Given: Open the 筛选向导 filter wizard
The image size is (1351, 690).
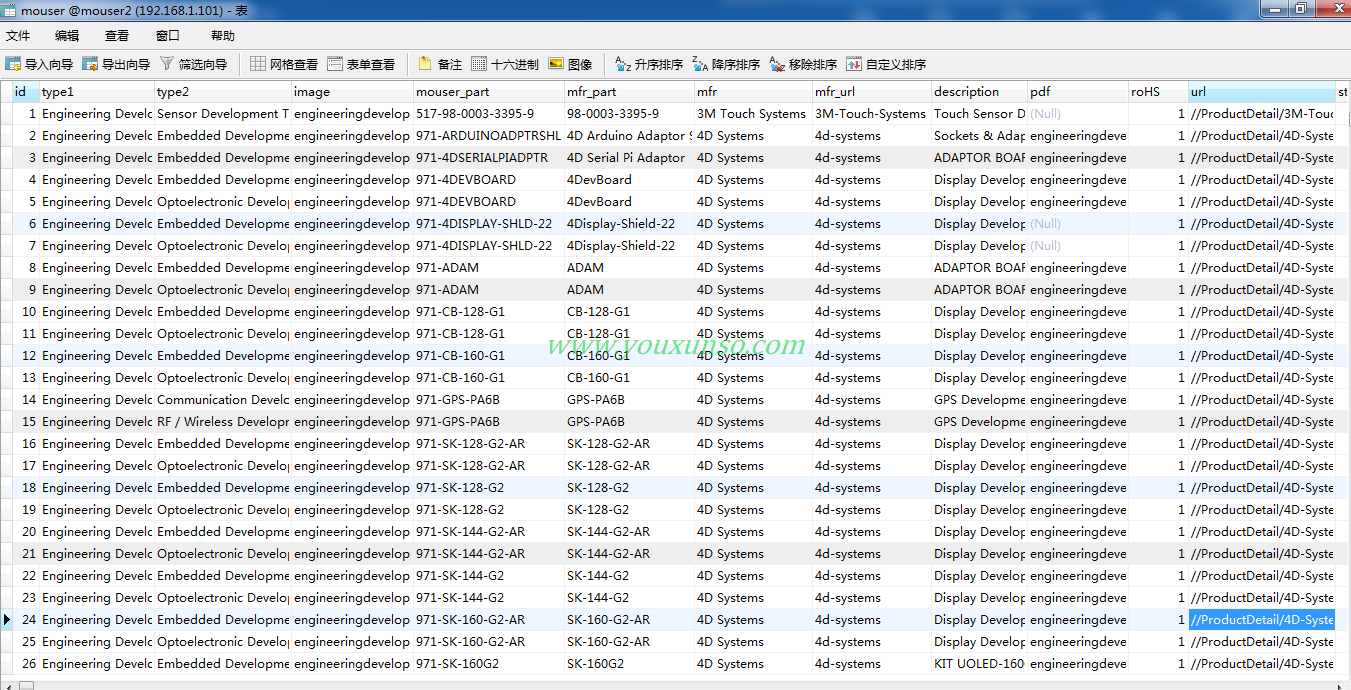Looking at the screenshot, I should [193, 64].
